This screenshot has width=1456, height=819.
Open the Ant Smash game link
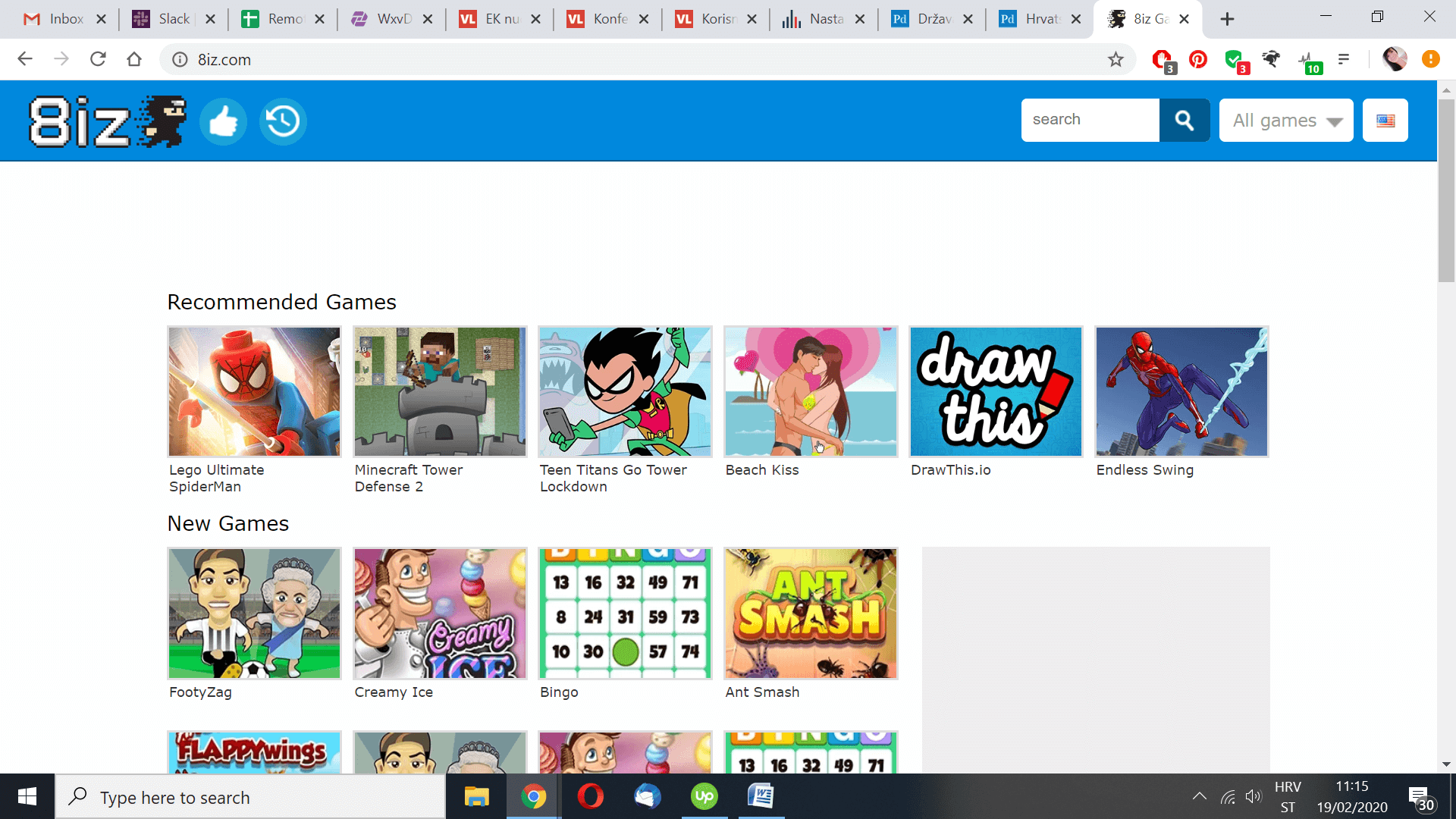tap(762, 692)
